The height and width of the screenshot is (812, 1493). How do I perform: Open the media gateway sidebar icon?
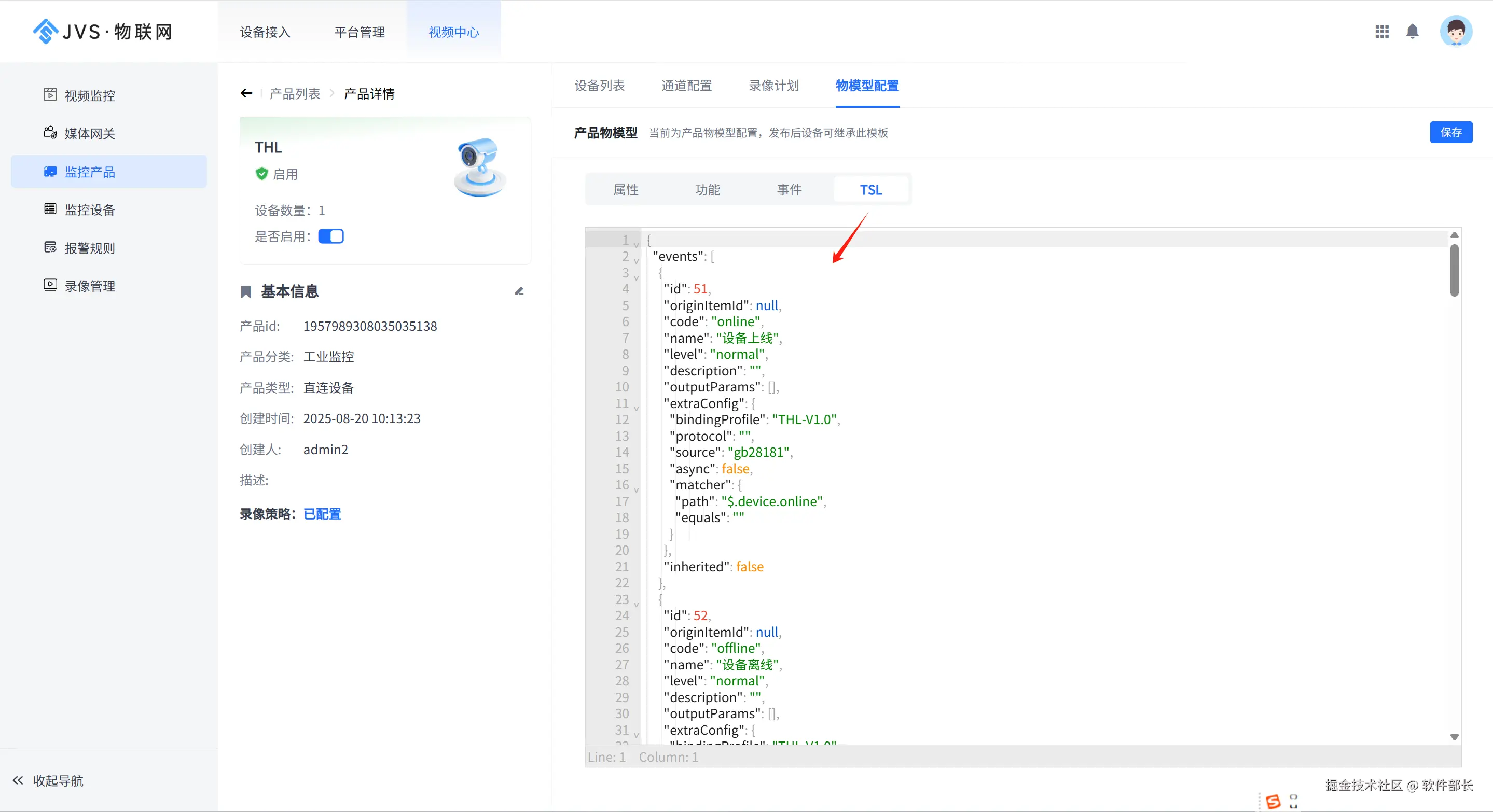tap(50, 133)
